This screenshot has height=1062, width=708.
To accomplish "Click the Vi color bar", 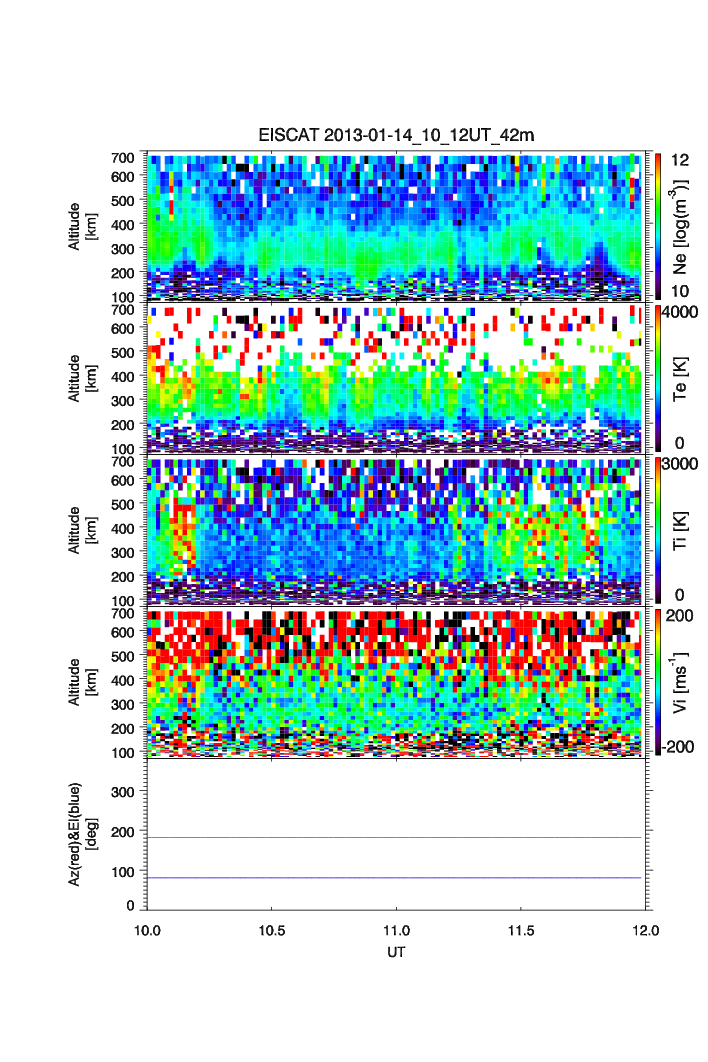I will tap(658, 681).
